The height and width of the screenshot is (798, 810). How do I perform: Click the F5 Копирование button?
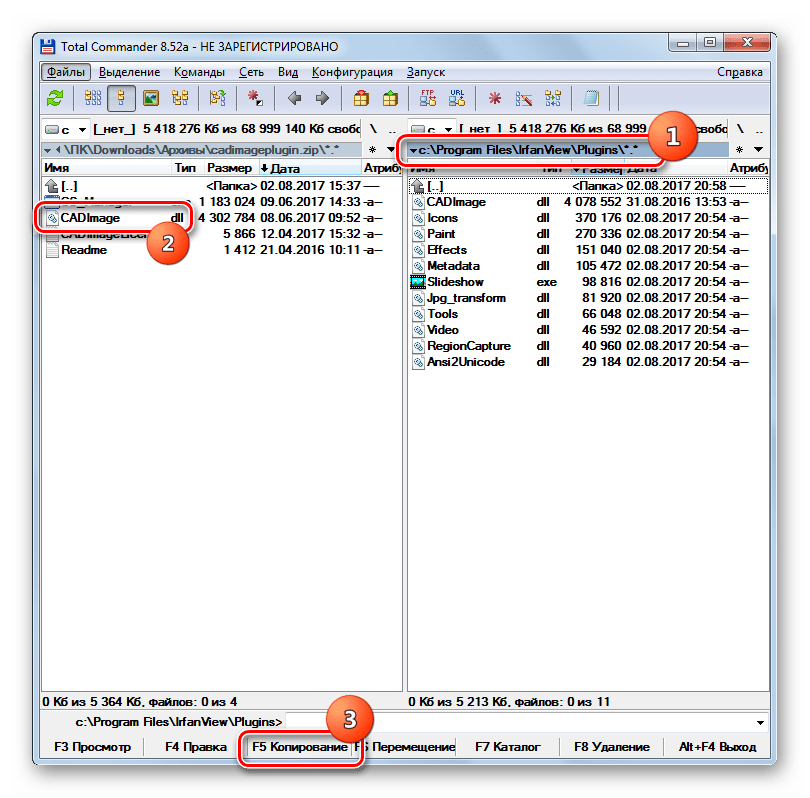pyautogui.click(x=300, y=747)
